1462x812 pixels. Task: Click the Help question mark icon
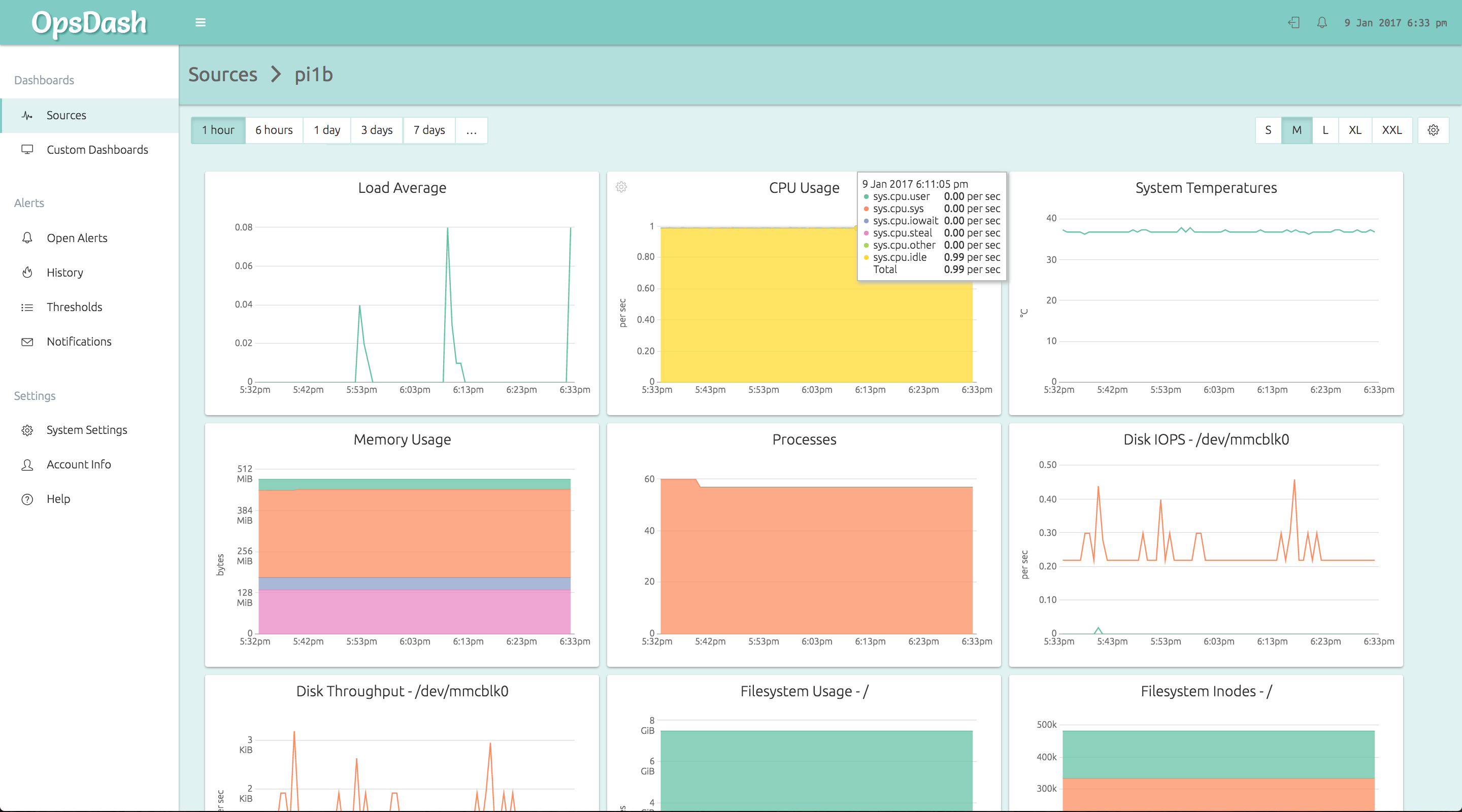[27, 499]
